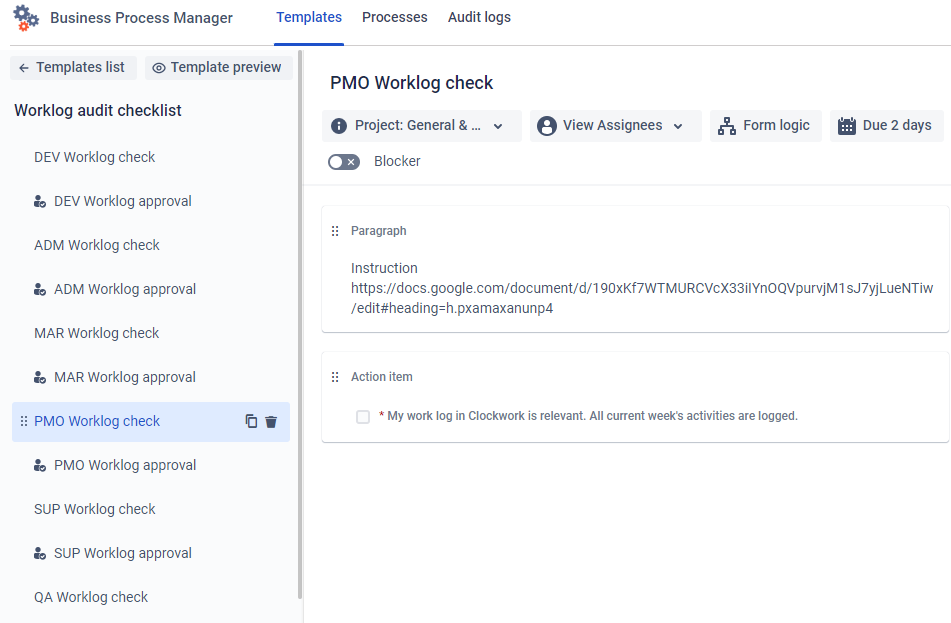Duplicate the PMO Worklog check step
Viewport: 951px width, 623px height.
click(x=251, y=421)
